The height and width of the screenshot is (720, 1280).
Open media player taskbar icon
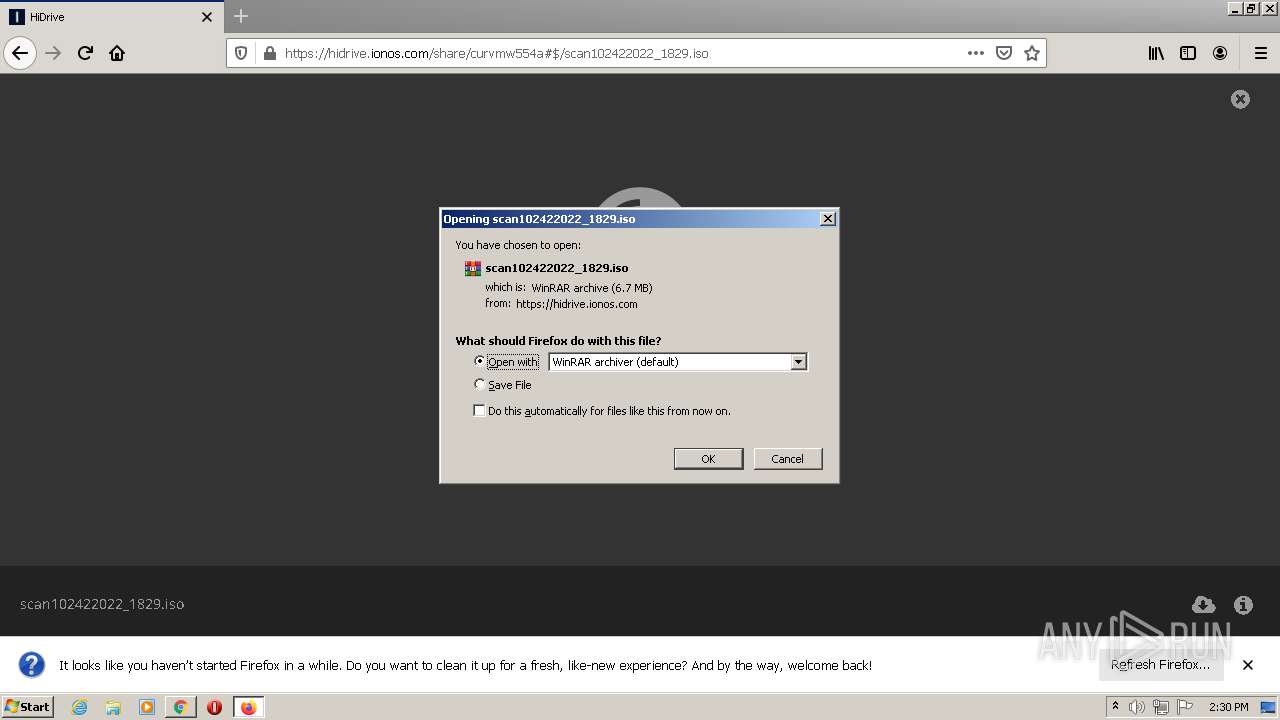[x=147, y=707]
